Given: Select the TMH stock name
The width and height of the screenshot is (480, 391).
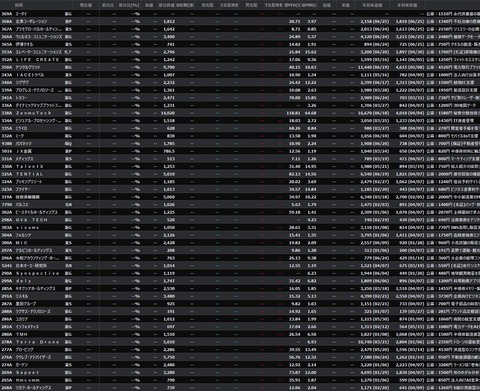Looking at the screenshot, I should coord(22,334).
